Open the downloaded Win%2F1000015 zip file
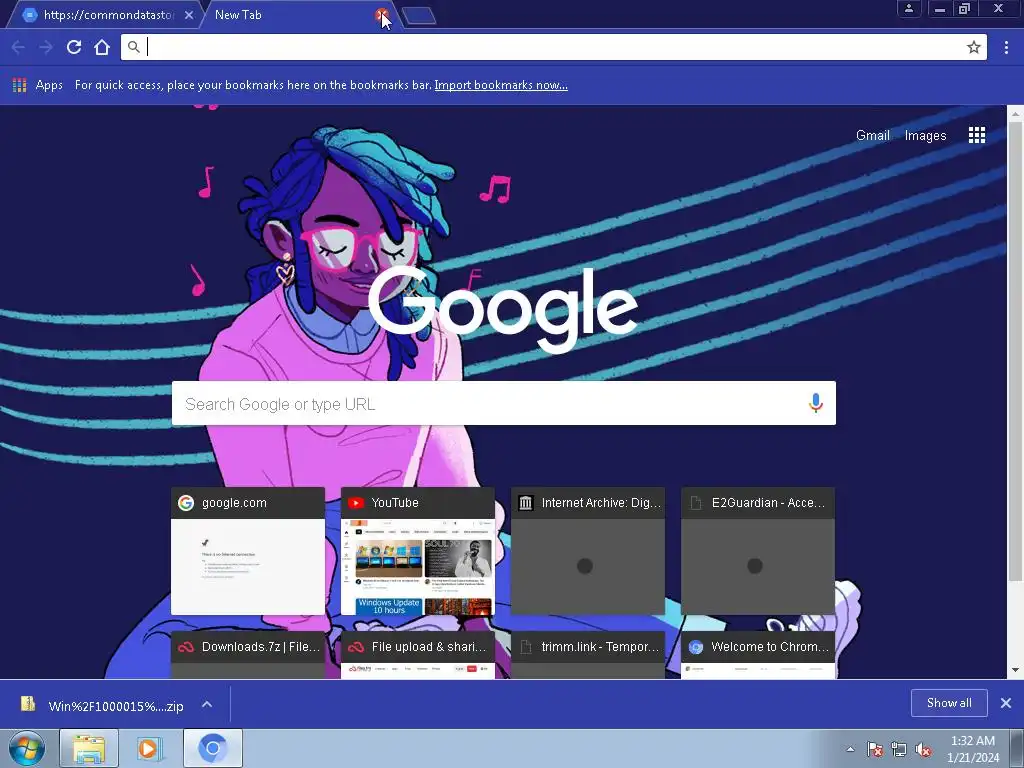The width and height of the screenshot is (1024, 768). click(x=104, y=705)
